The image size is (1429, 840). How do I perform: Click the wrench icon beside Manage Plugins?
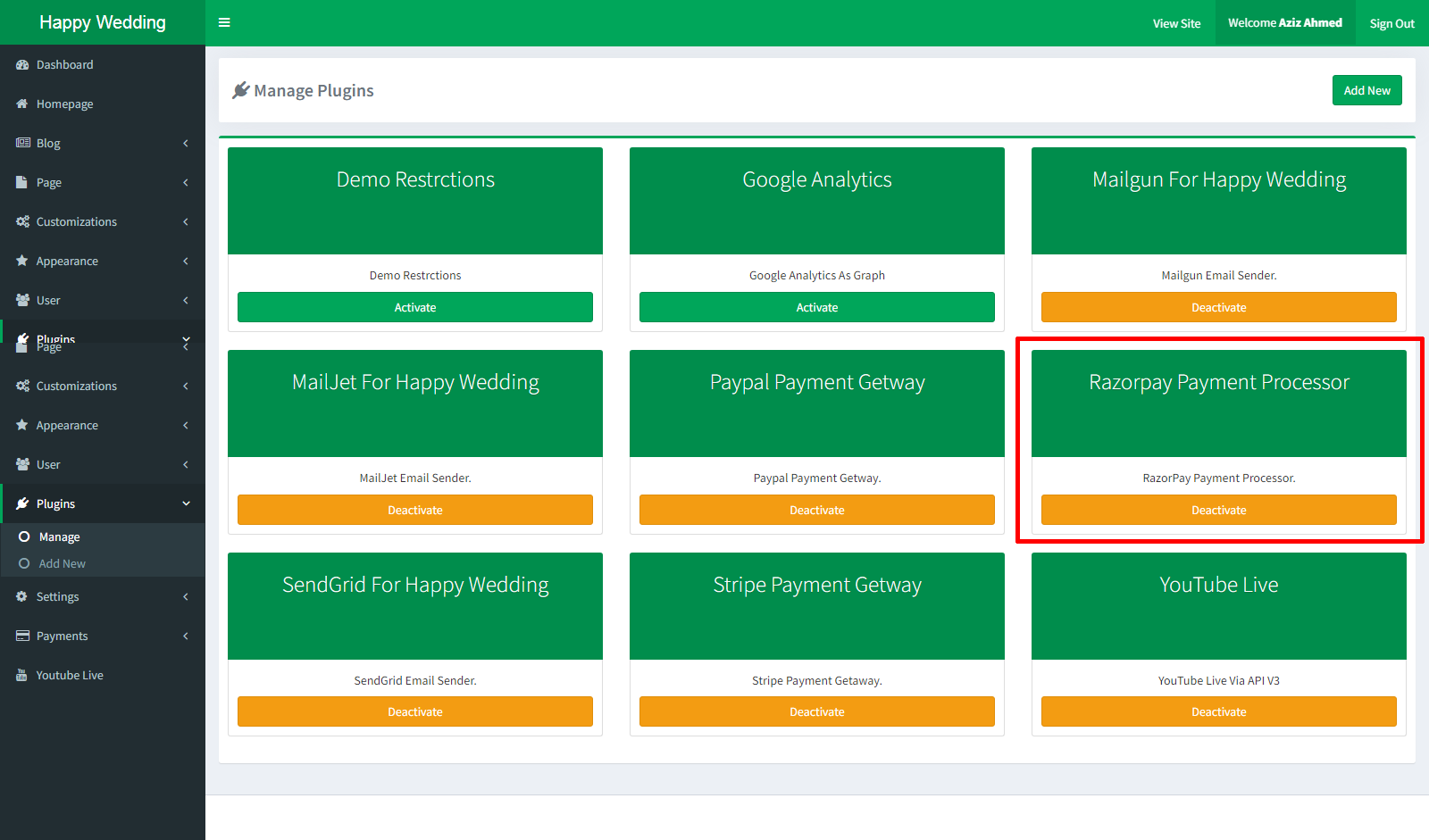pos(241,89)
